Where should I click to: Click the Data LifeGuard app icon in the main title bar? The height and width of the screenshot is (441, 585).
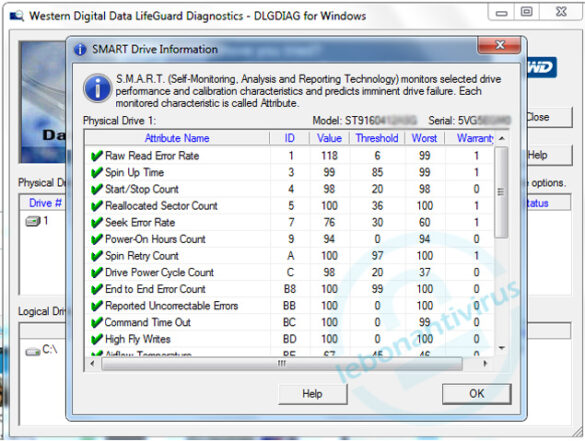tap(17, 16)
